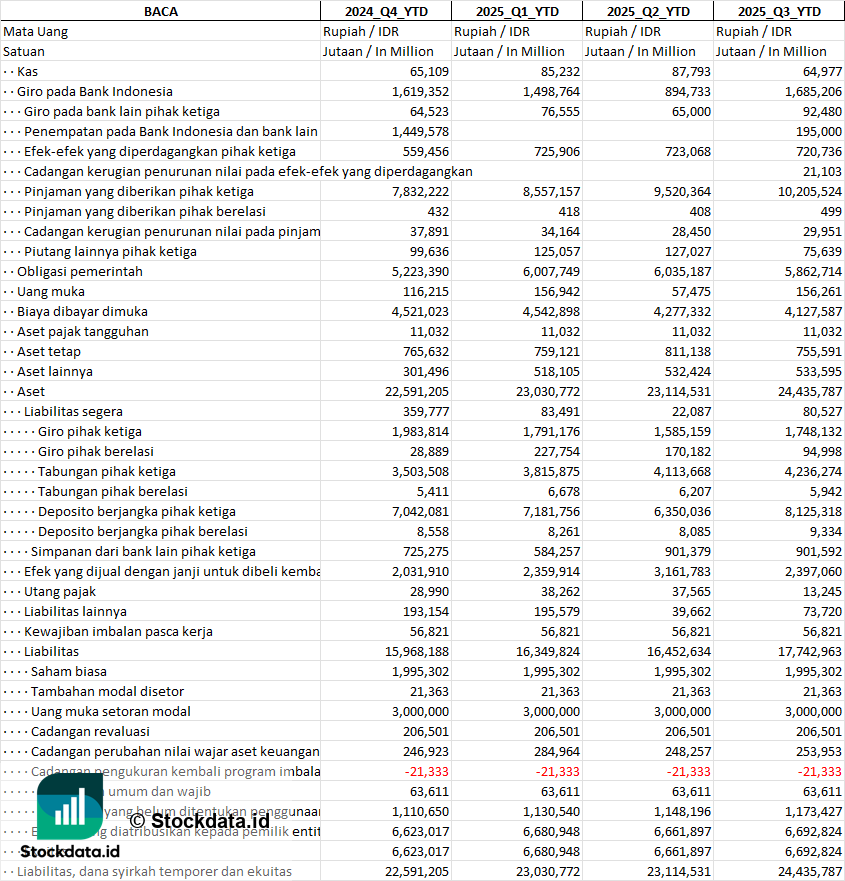Click the Satuan row label

tap(24, 52)
